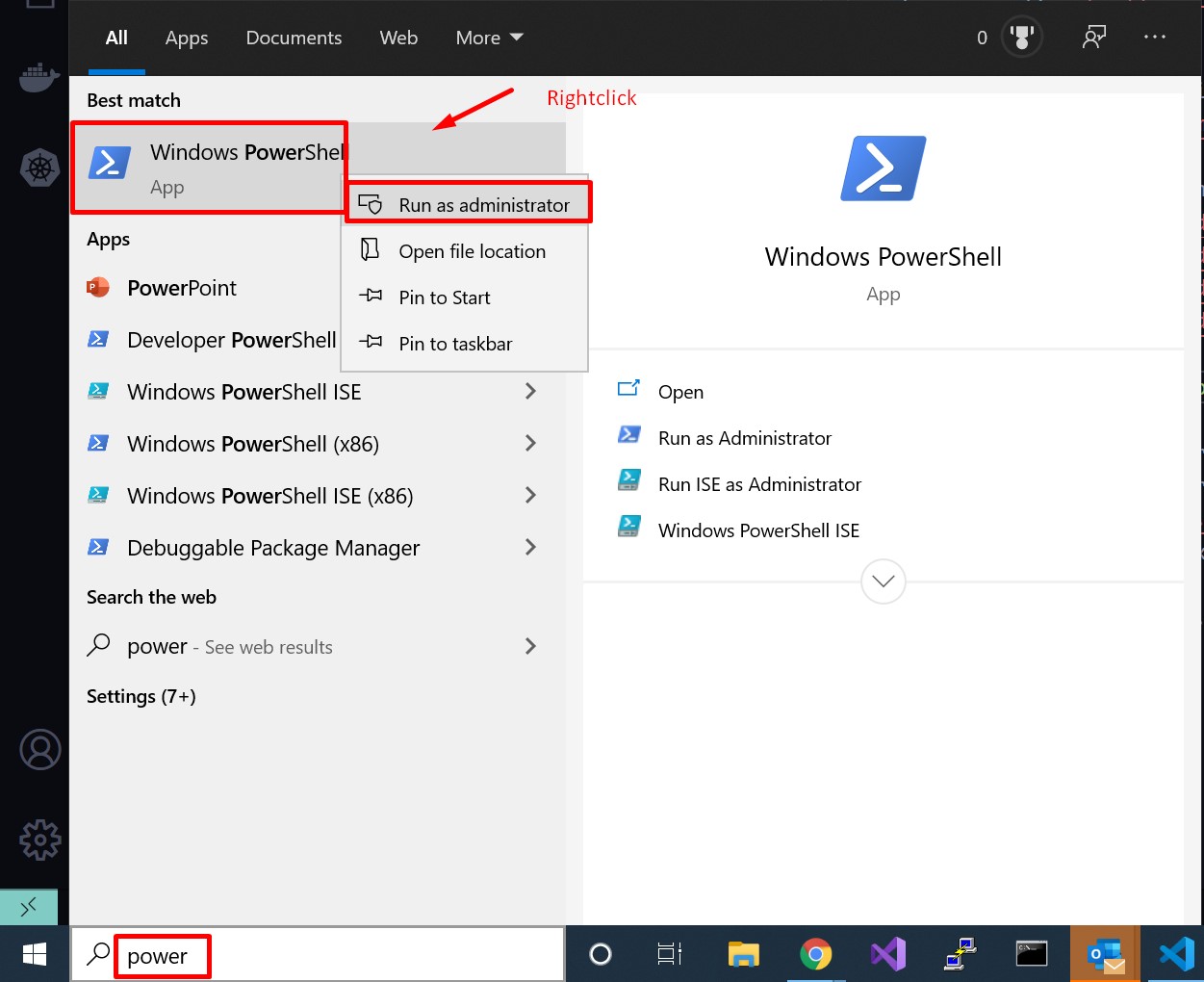
Task: Click the Developer PowerShell icon
Action: point(98,339)
